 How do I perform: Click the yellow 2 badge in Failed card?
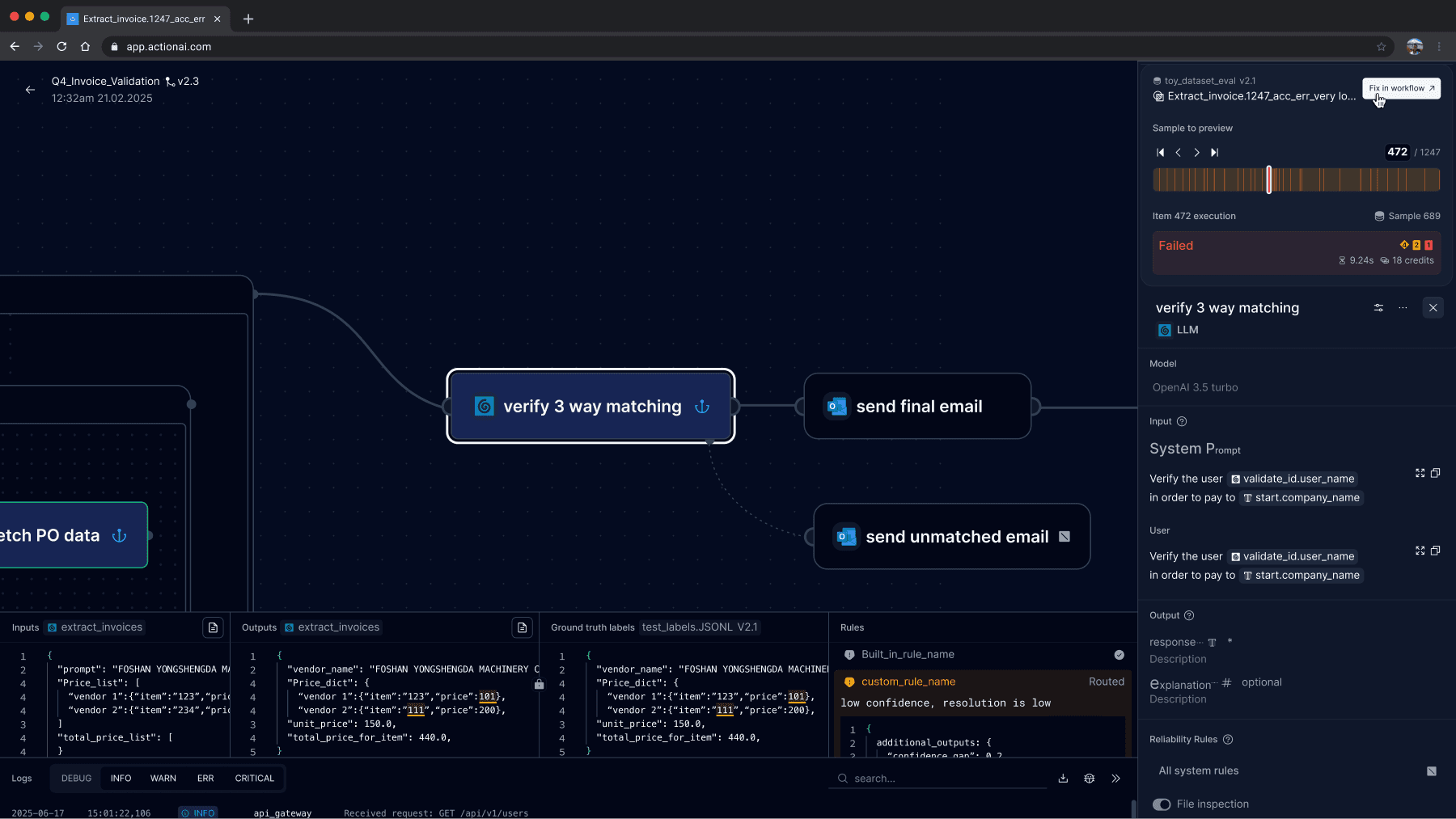pyautogui.click(x=1416, y=245)
